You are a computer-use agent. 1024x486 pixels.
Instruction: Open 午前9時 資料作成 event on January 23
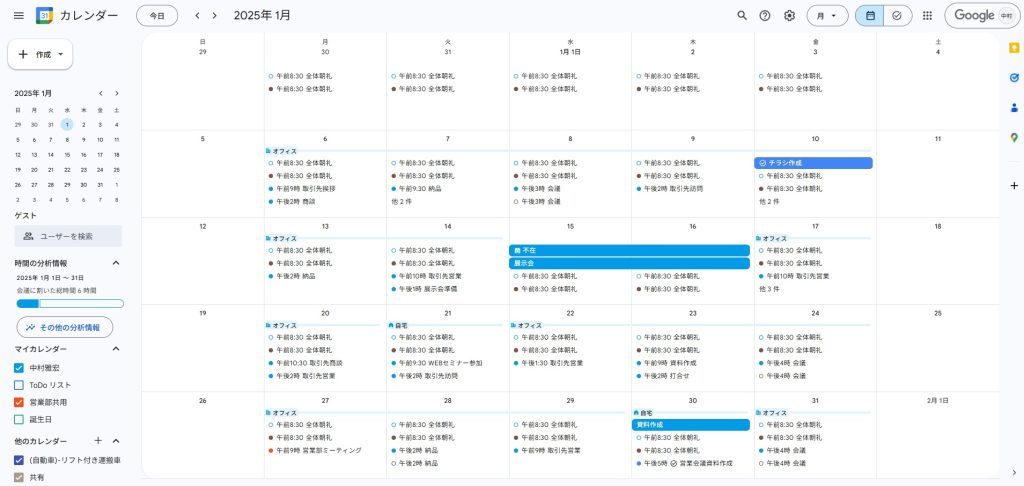tap(667, 363)
